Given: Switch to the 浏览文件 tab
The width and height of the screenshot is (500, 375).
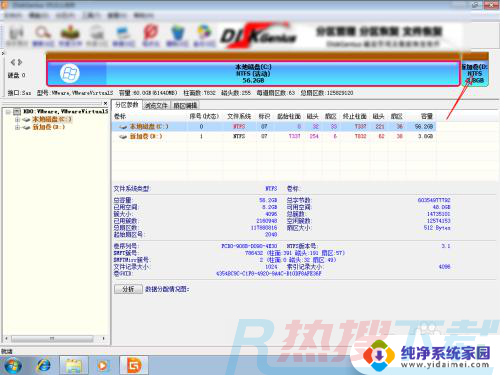Looking at the screenshot, I should 156,106.
